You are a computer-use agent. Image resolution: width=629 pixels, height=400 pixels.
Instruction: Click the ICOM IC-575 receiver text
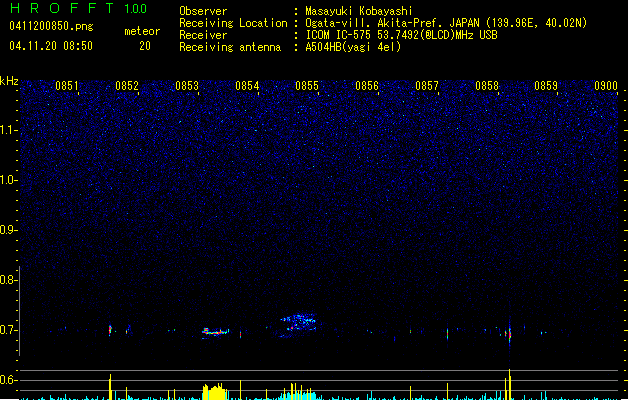point(402,35)
